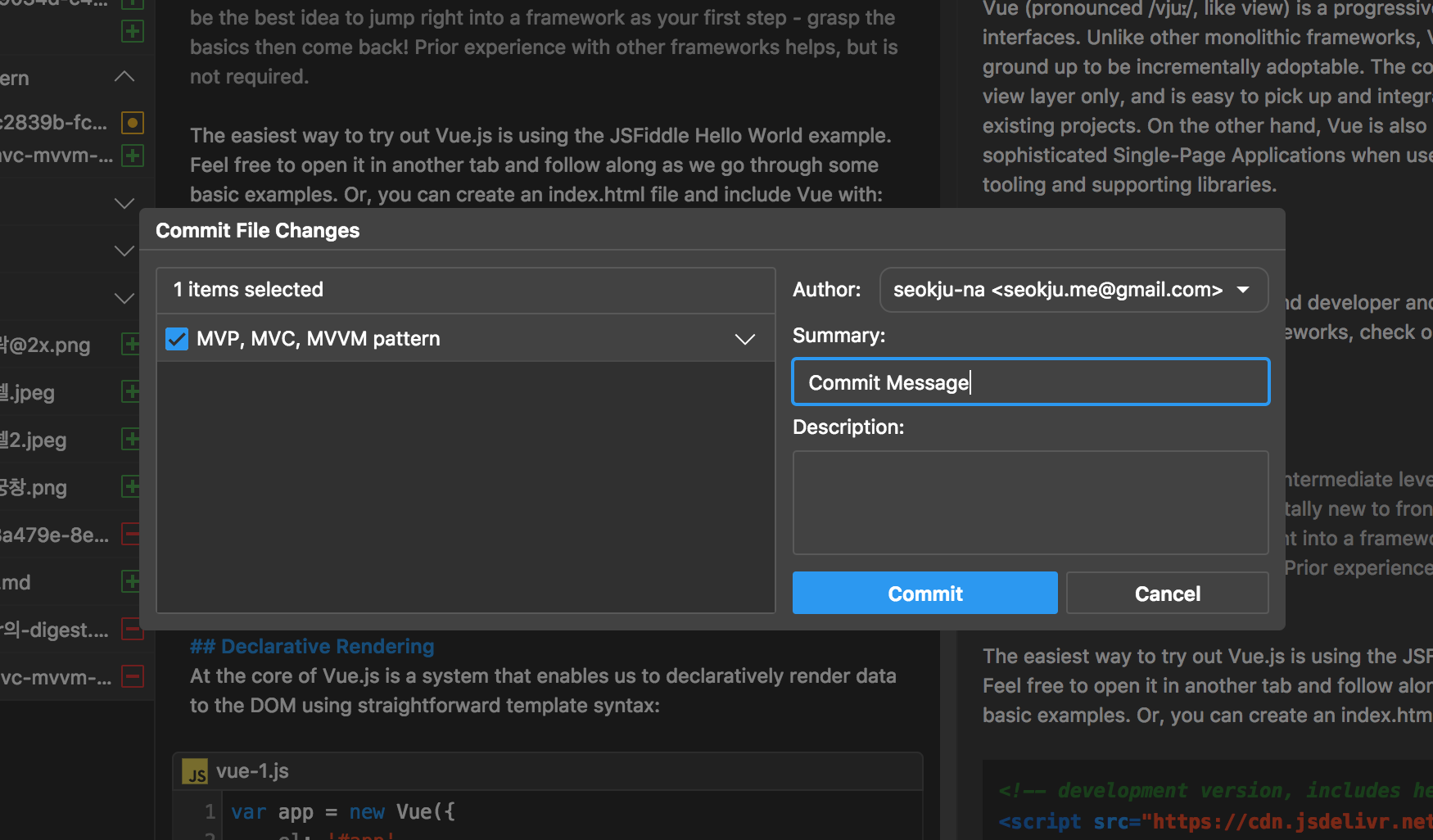Collapse the sidebar section ending in 'ern'
The width and height of the screenshot is (1433, 840).
tap(124, 77)
